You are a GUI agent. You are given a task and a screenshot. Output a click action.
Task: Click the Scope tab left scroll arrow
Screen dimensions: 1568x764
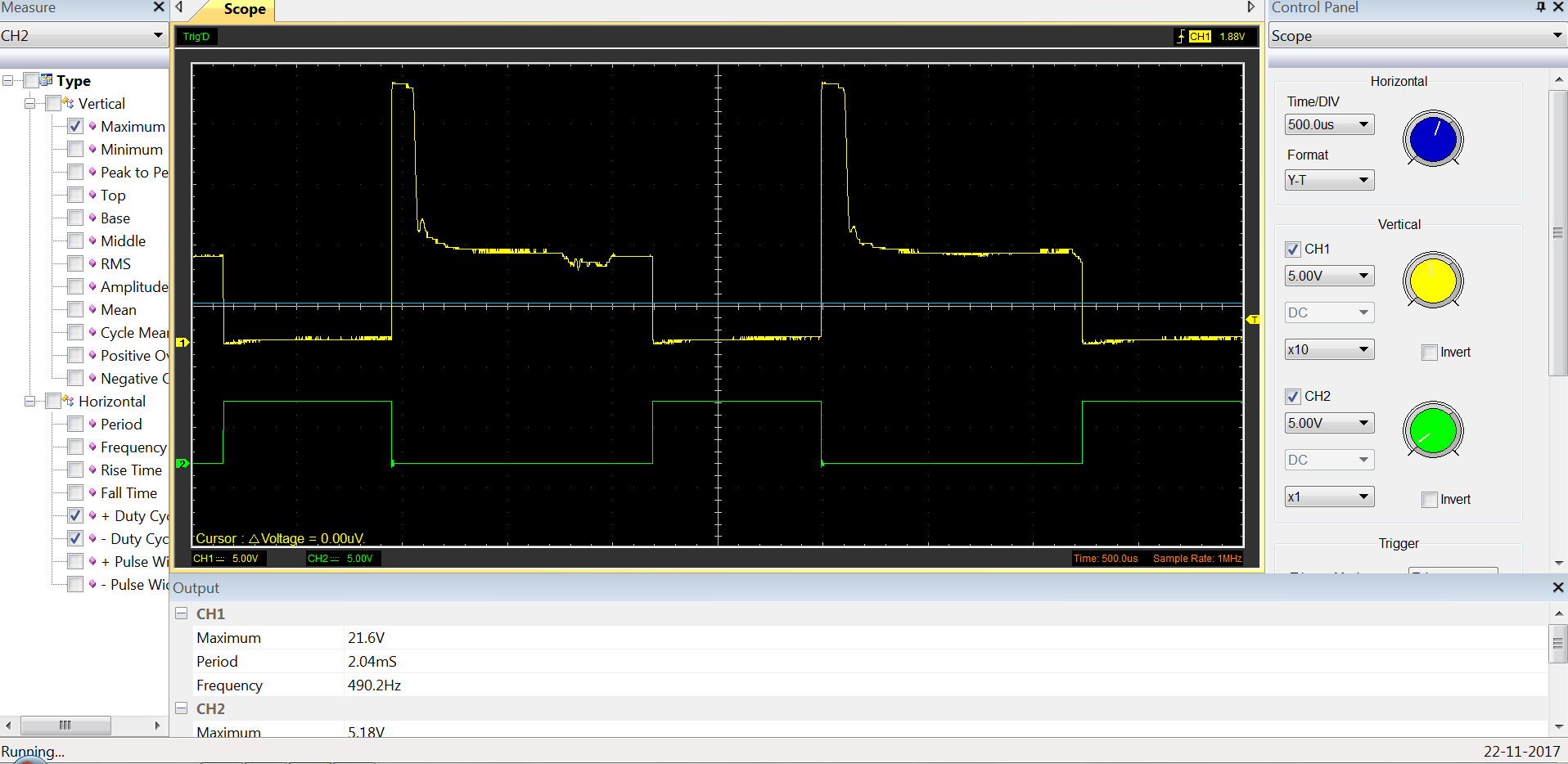179,7
